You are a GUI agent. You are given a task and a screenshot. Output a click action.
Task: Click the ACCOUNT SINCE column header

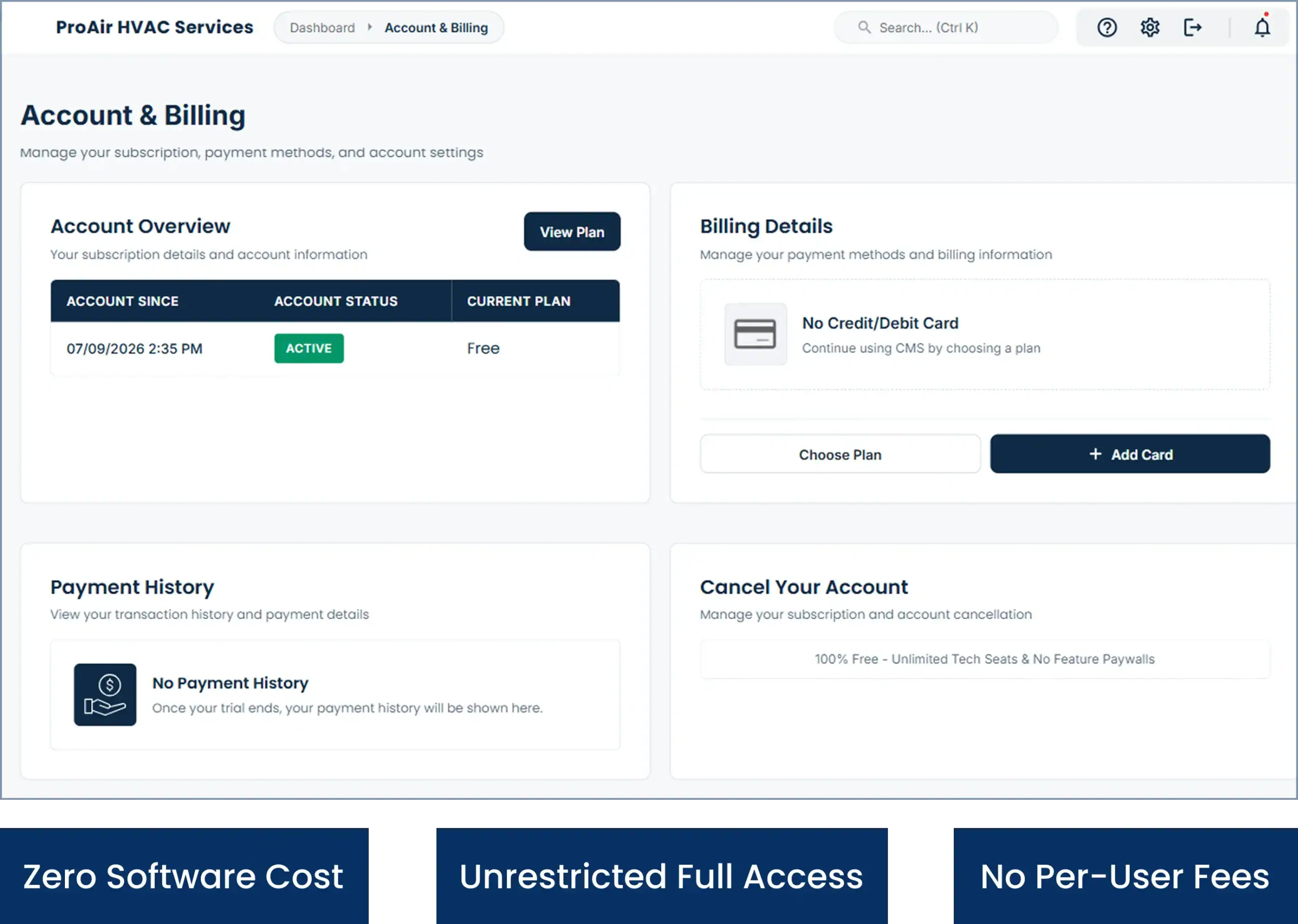(122, 301)
